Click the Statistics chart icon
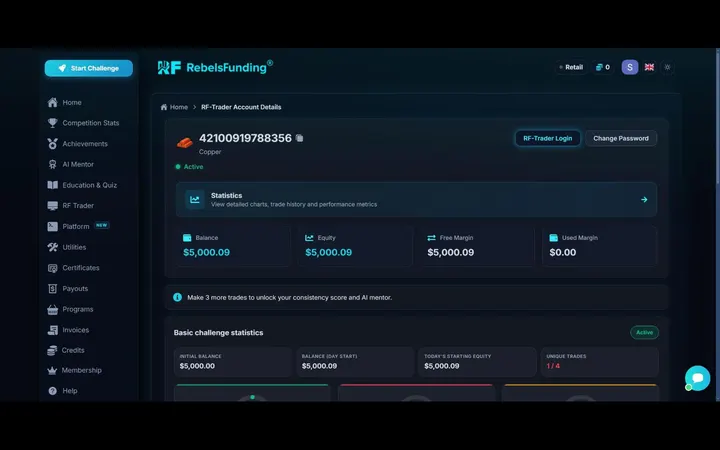Image resolution: width=720 pixels, height=450 pixels. [195, 200]
